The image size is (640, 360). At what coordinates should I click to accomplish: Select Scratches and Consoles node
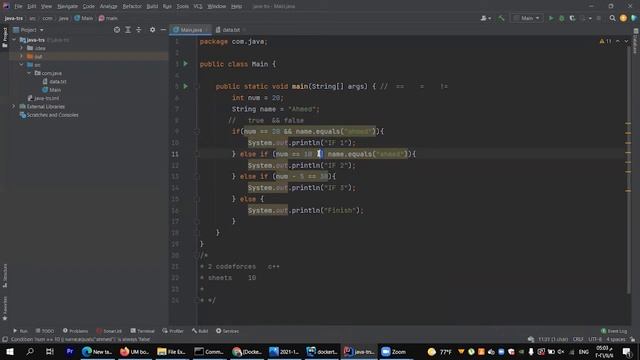49,115
